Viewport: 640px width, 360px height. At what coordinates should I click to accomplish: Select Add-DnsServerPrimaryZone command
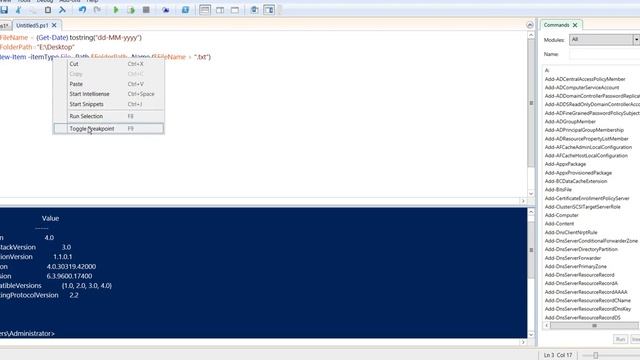pos(576,267)
